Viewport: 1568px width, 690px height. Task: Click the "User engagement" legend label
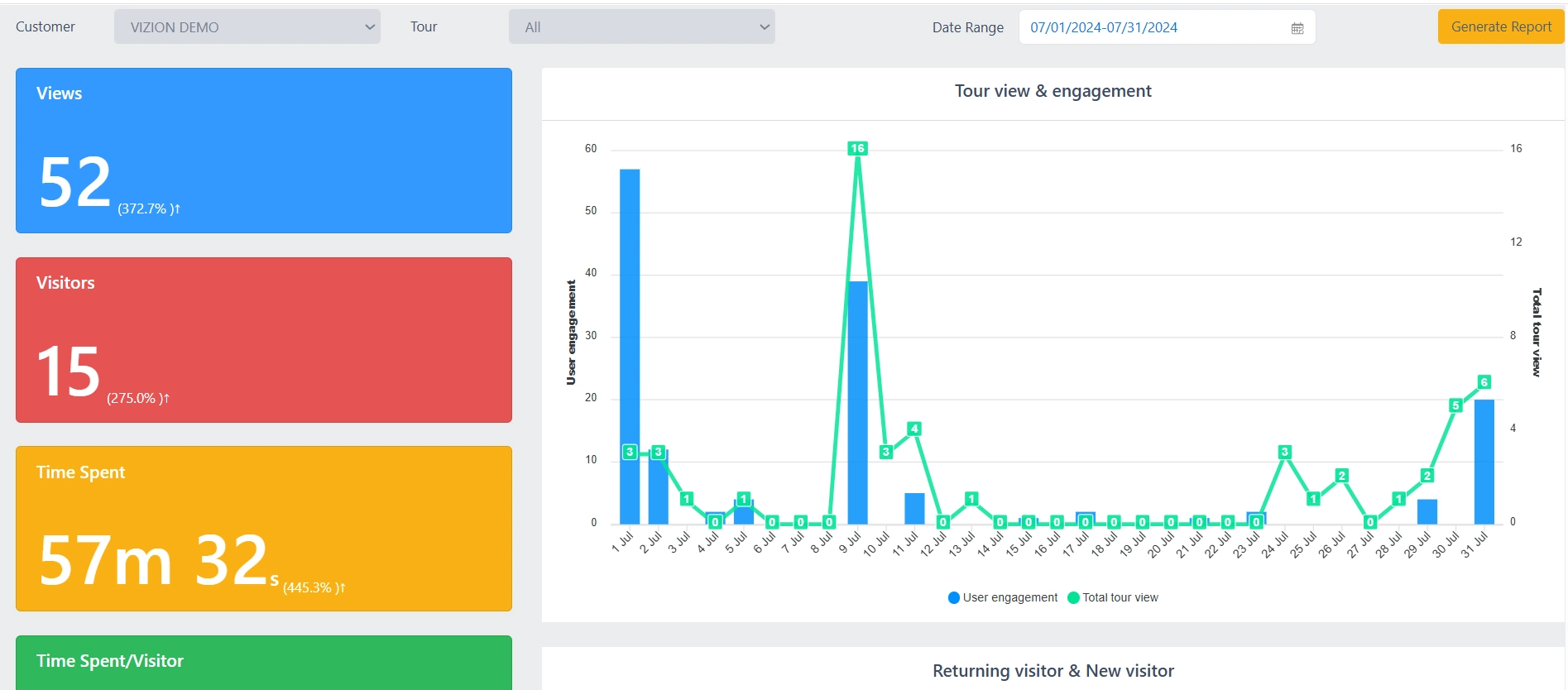click(x=1010, y=597)
